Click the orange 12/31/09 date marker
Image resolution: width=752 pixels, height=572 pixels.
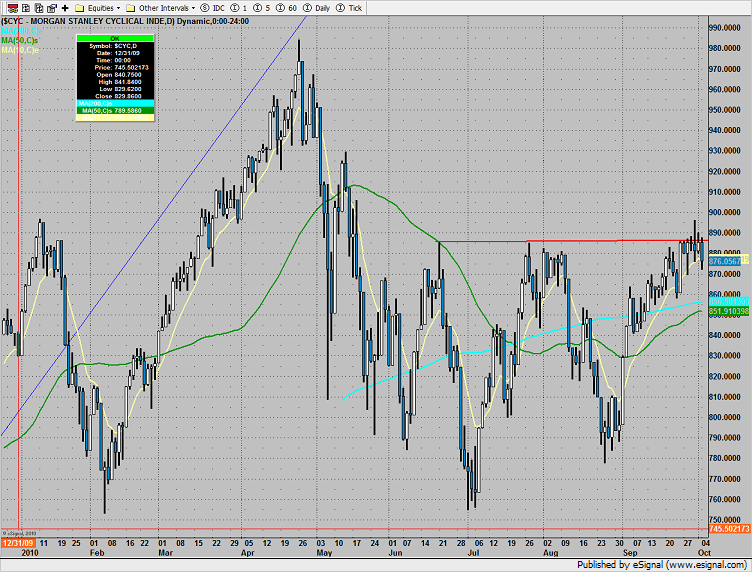[x=18, y=543]
